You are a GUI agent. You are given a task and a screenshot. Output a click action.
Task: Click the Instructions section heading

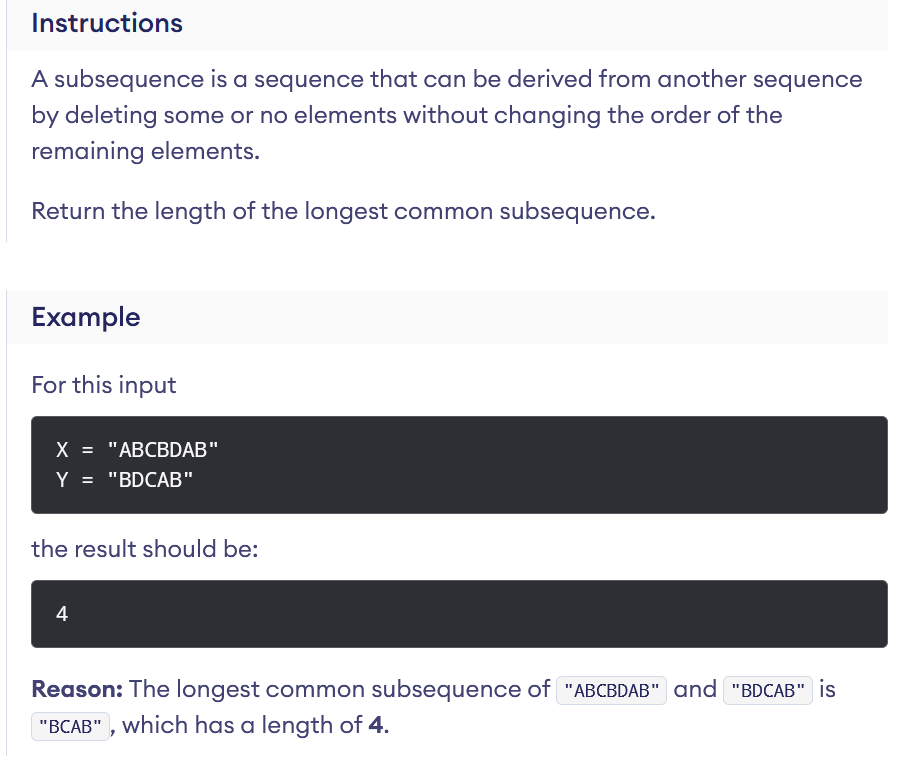click(107, 24)
